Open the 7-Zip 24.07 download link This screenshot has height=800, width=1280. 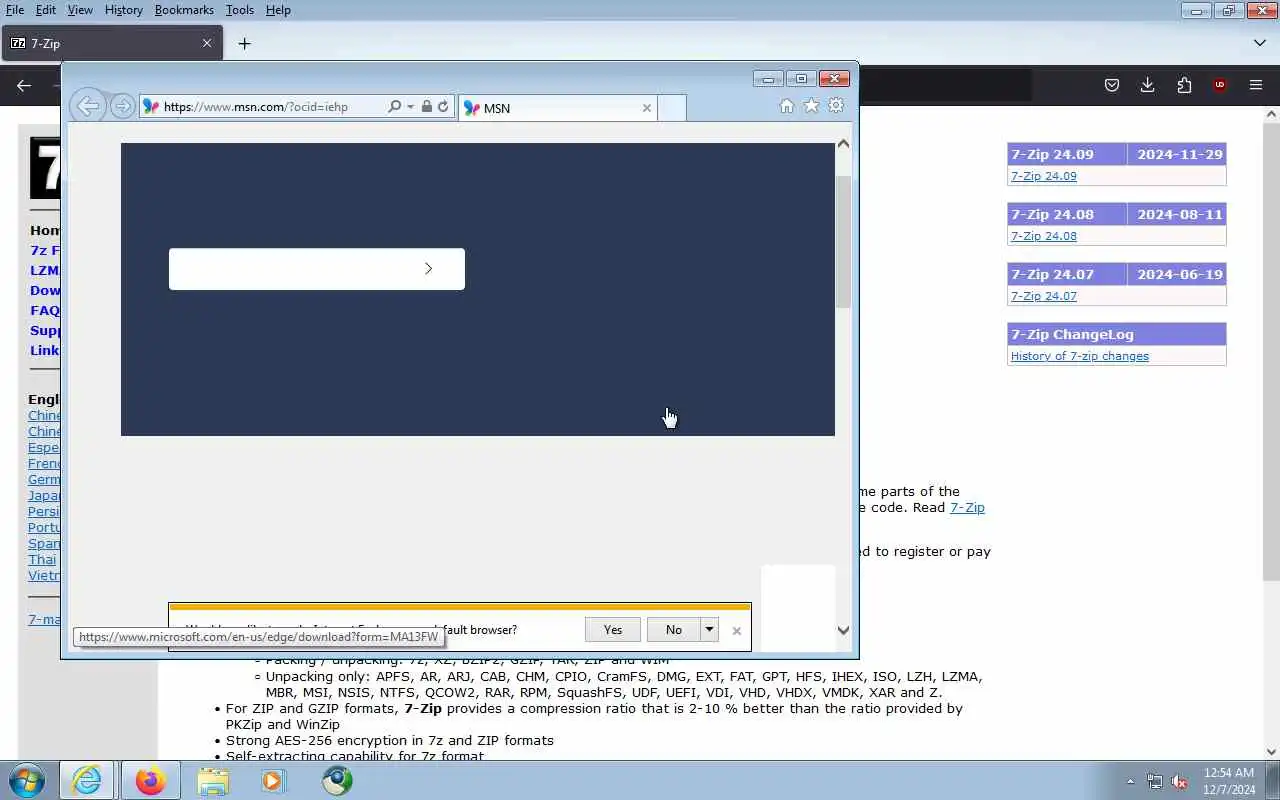1043,296
